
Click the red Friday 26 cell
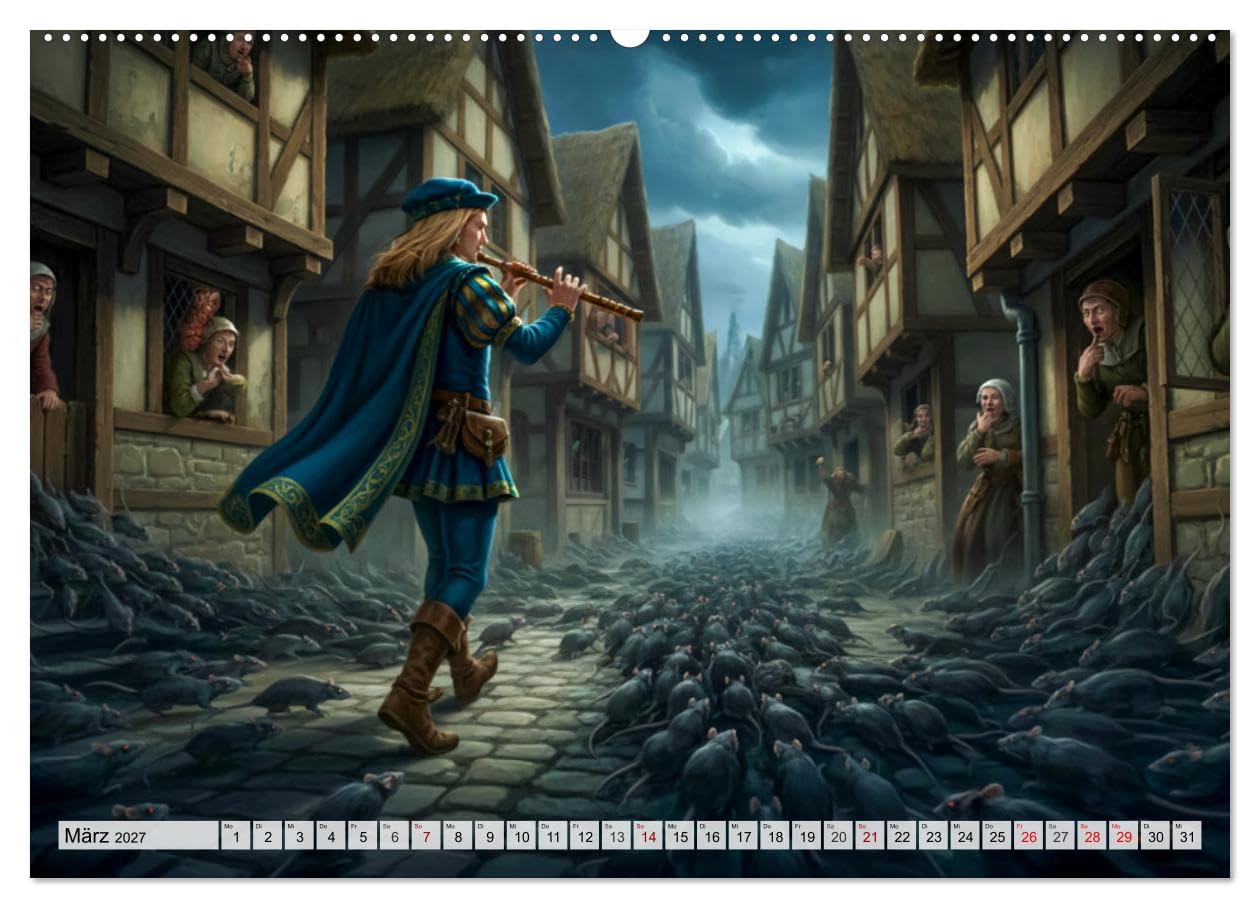[x=1027, y=836]
